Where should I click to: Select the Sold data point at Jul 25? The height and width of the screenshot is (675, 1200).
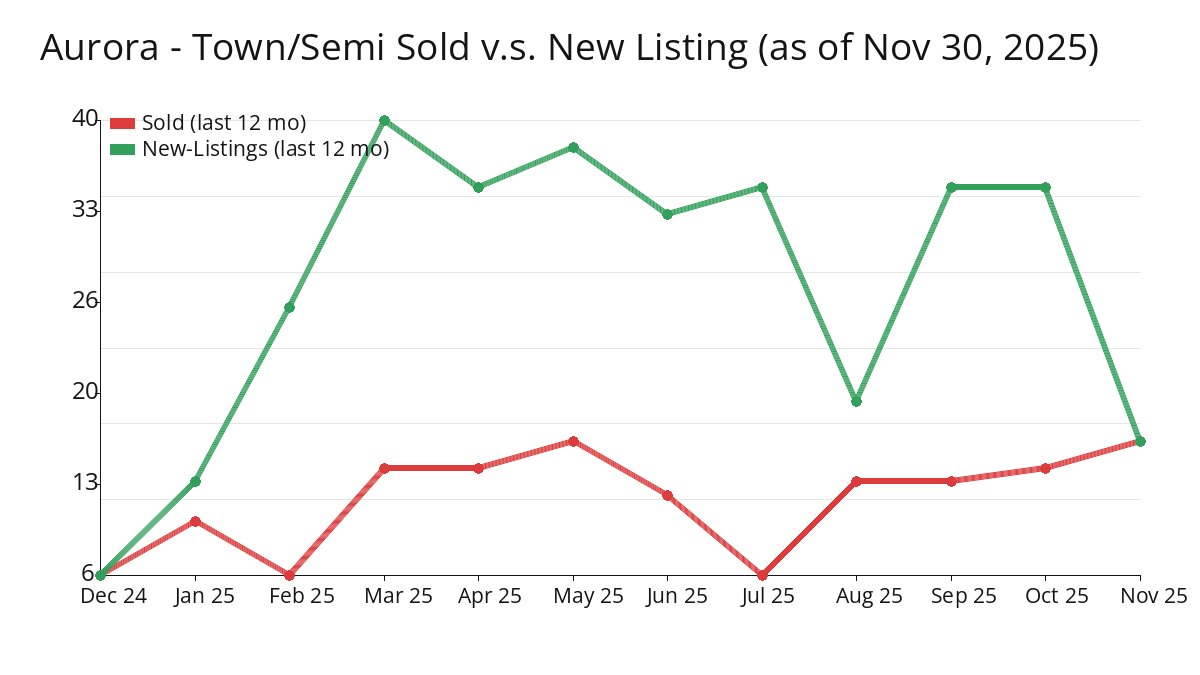762,575
